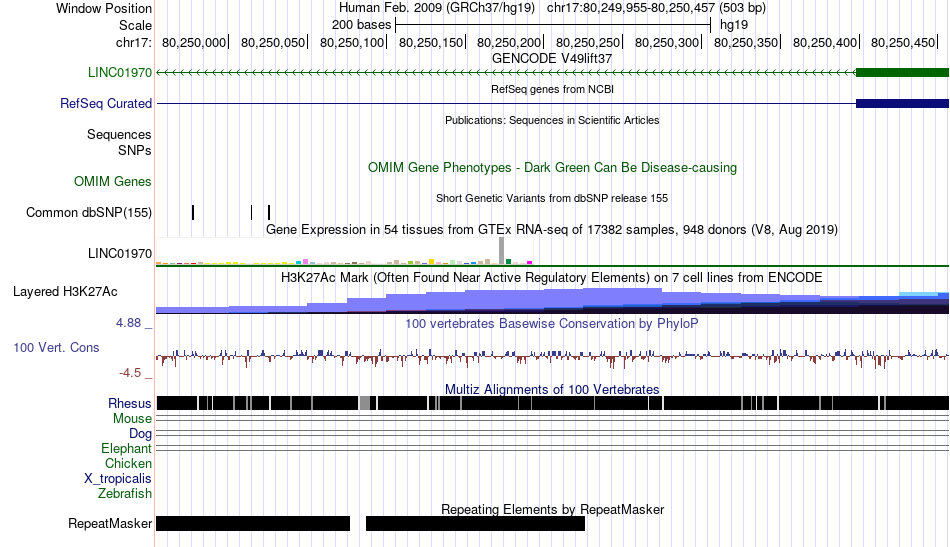Click the green LINC01970 exon block

pyautogui.click(x=902, y=73)
